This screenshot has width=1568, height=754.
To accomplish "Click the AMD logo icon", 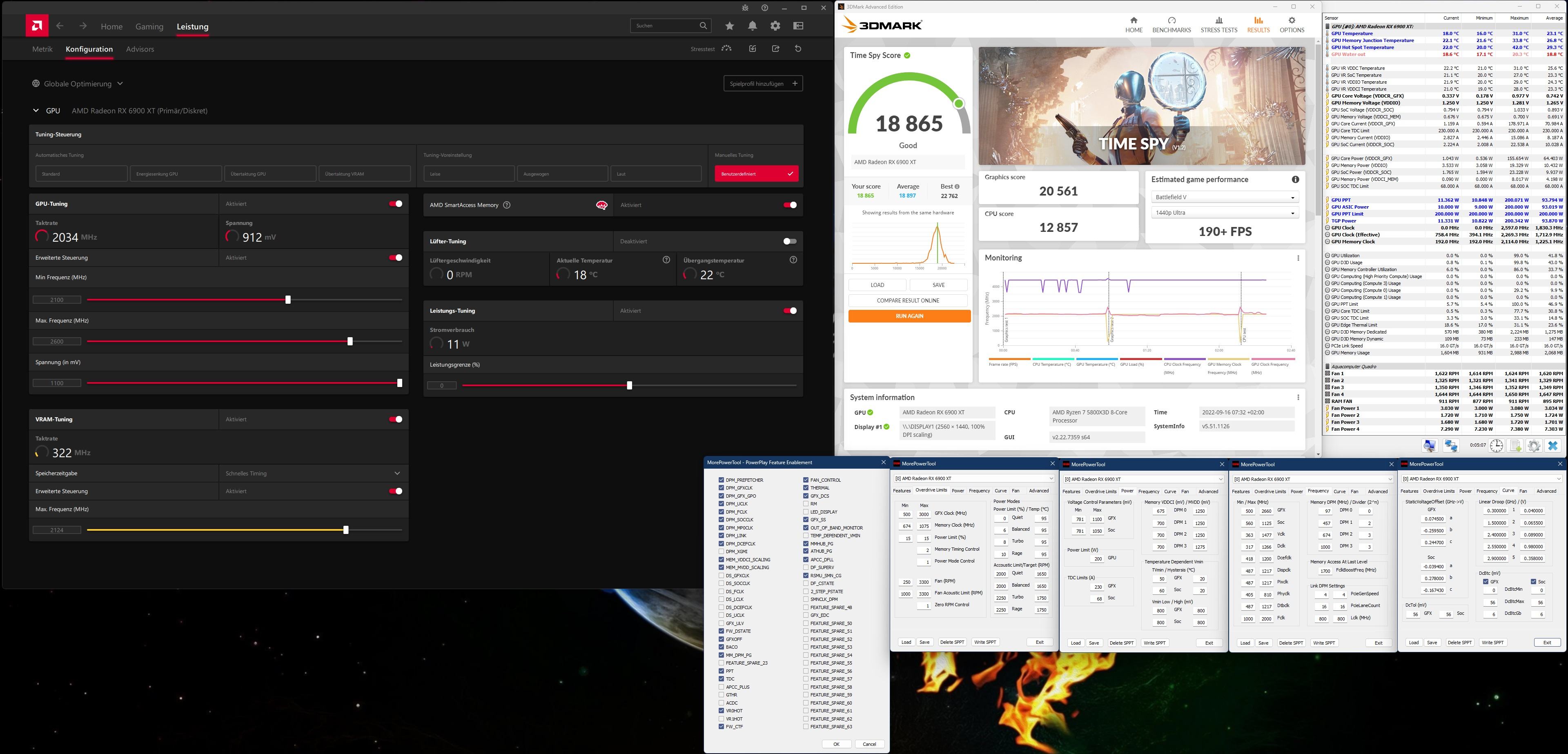I will (37, 26).
